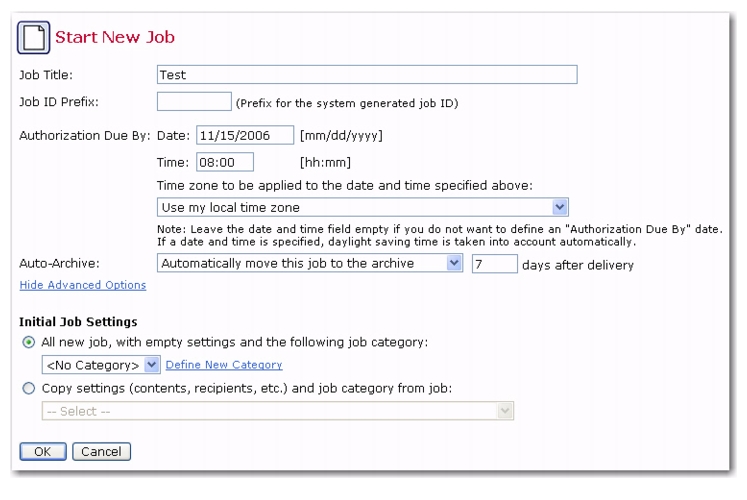
Task: Click the authorization Time field
Action: 225,162
